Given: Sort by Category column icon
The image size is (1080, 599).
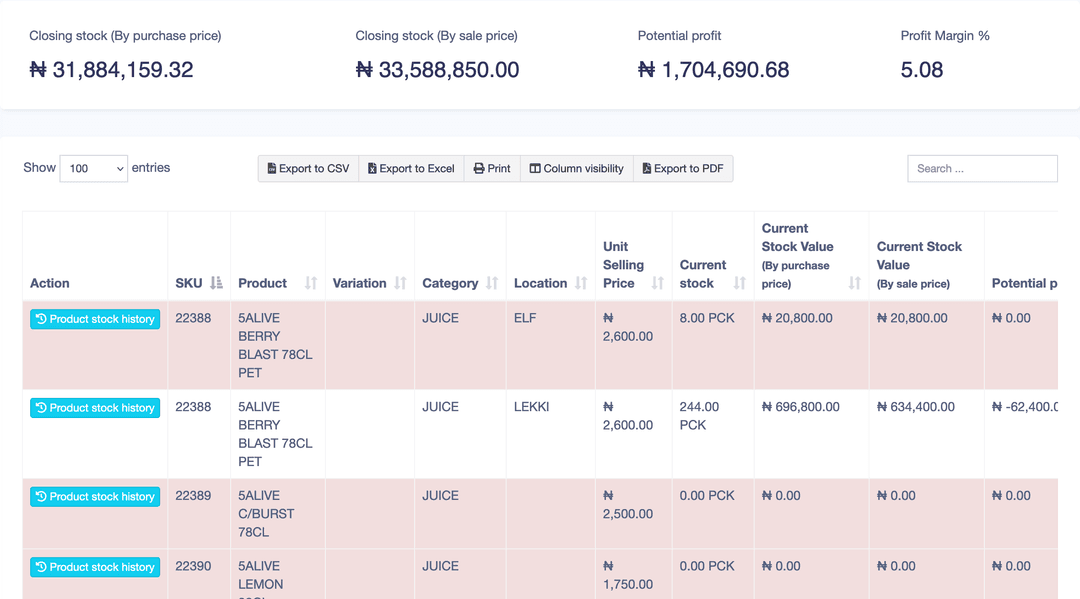Looking at the screenshot, I should coord(492,283).
